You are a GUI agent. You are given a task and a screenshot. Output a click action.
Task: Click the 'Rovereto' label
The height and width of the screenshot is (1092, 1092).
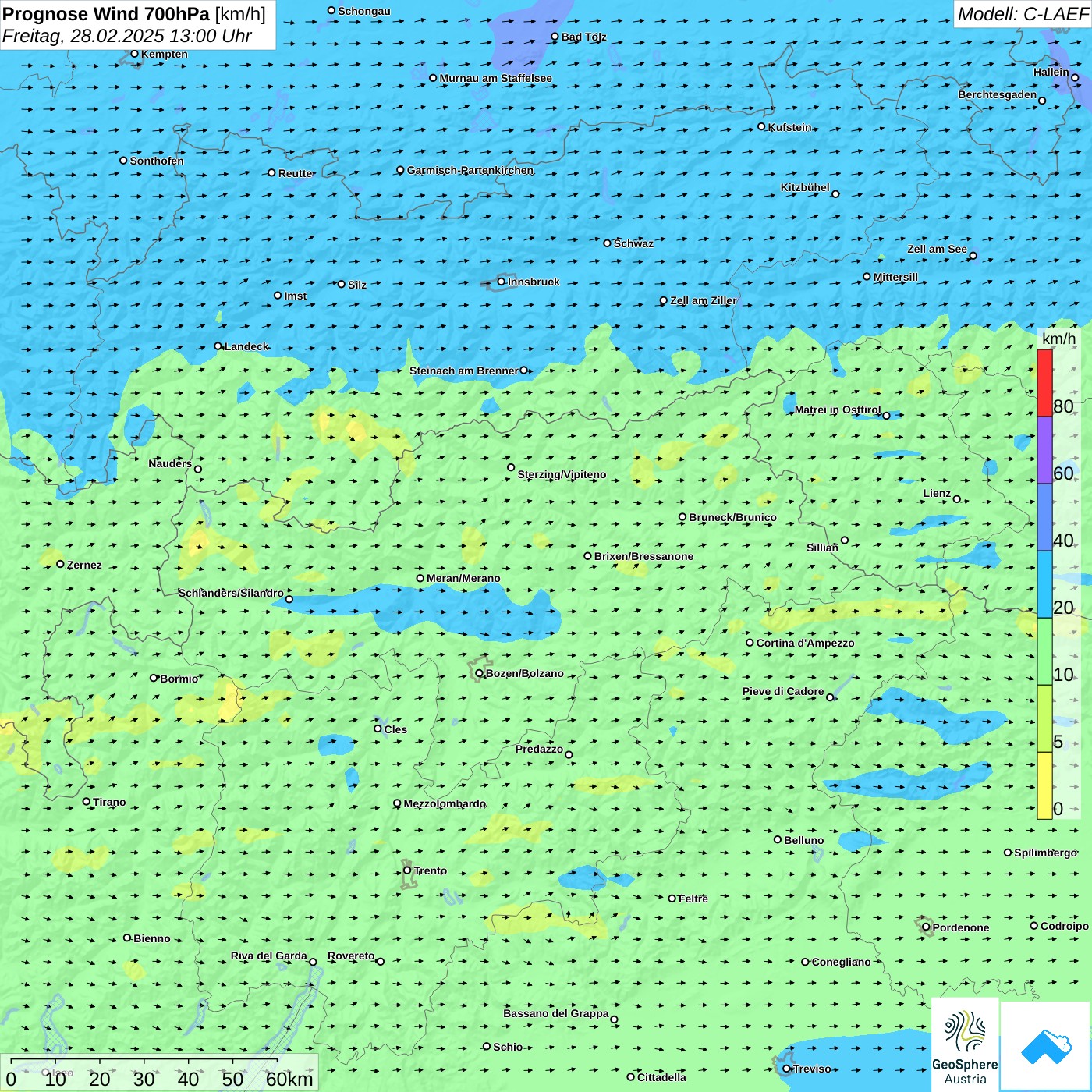tap(351, 955)
